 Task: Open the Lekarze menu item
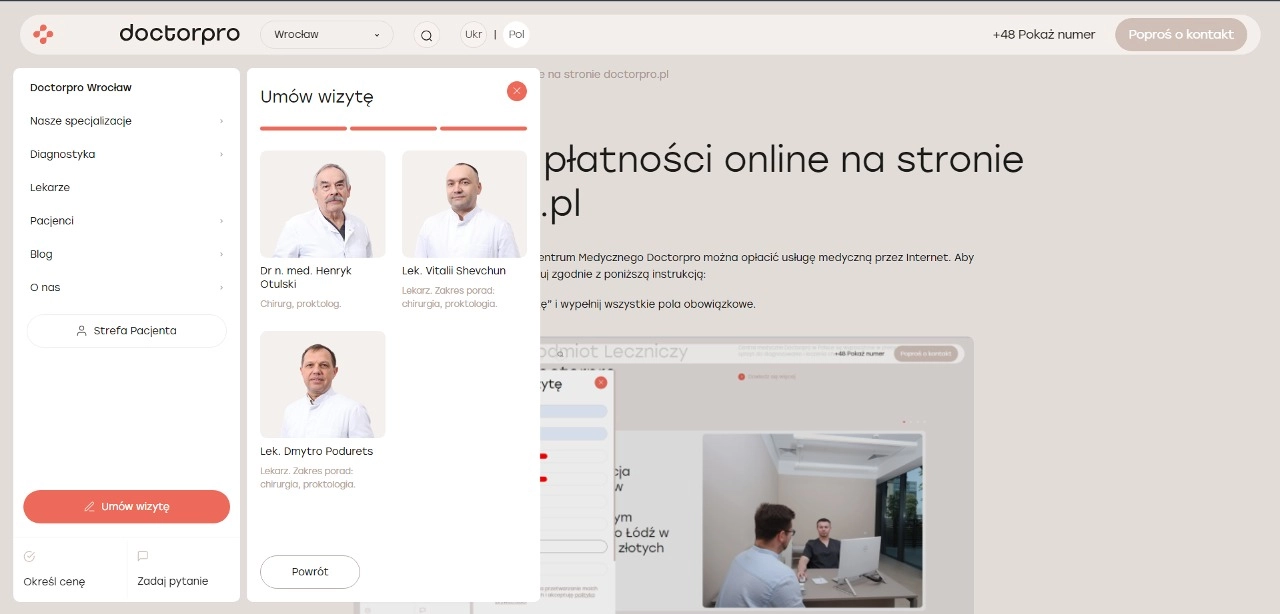[50, 187]
